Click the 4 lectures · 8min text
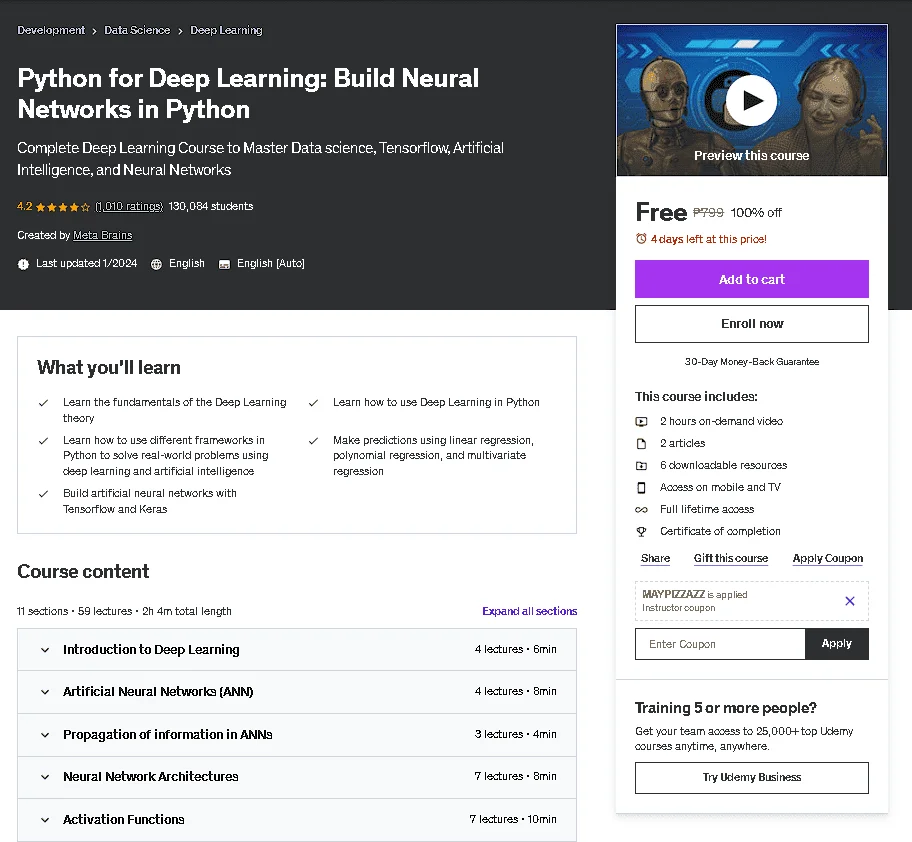Image resolution: width=912 pixels, height=842 pixels. tap(515, 692)
